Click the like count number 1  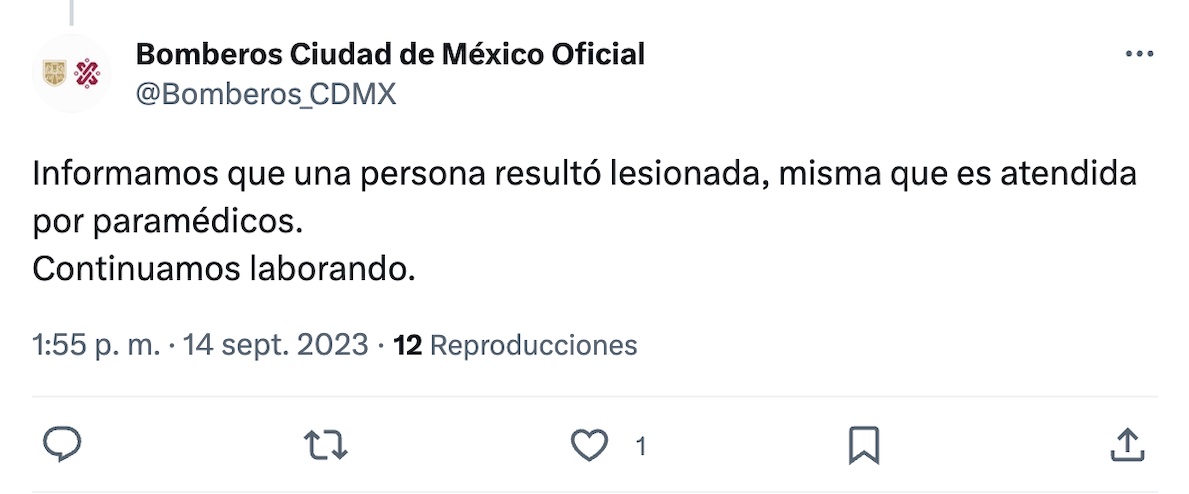pos(640,446)
